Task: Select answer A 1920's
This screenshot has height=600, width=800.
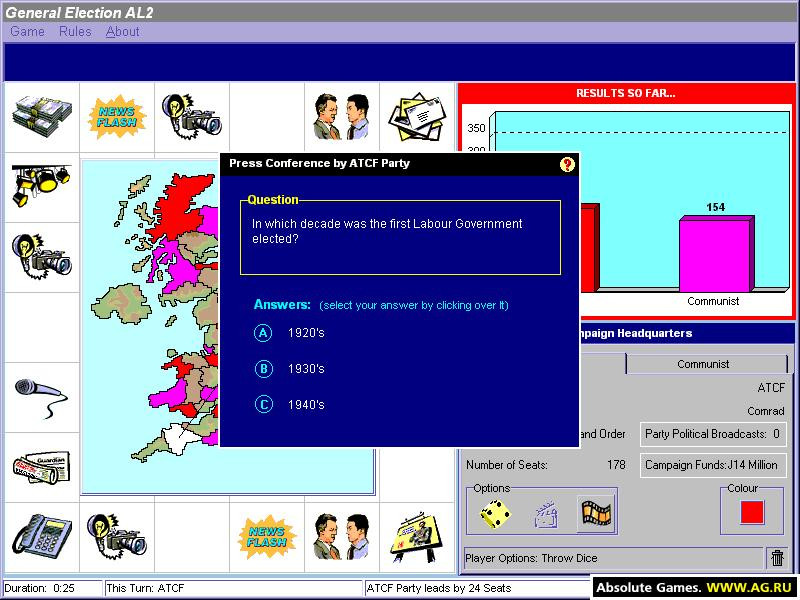Action: coord(289,333)
